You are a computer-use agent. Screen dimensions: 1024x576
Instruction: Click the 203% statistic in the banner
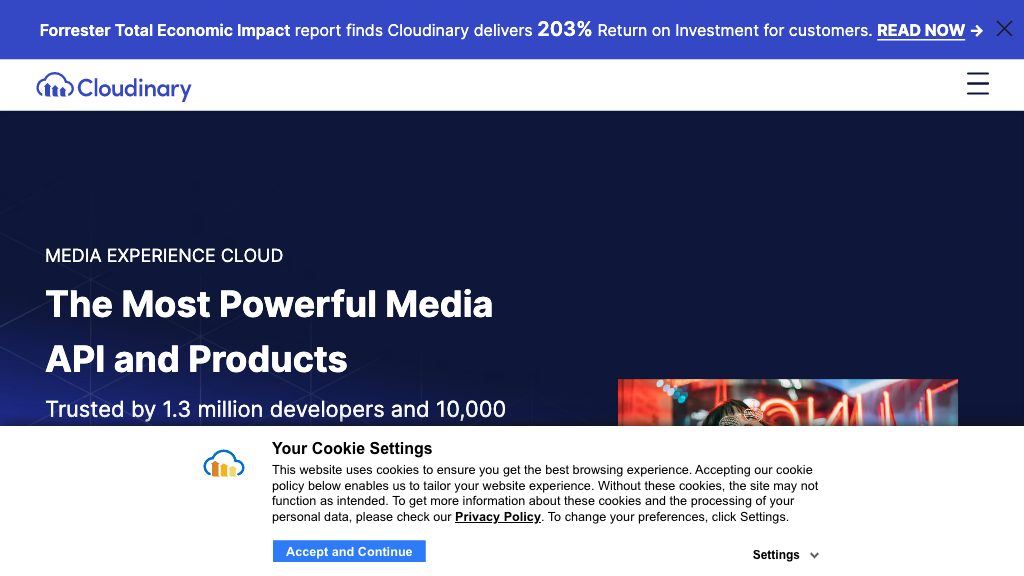565,29
